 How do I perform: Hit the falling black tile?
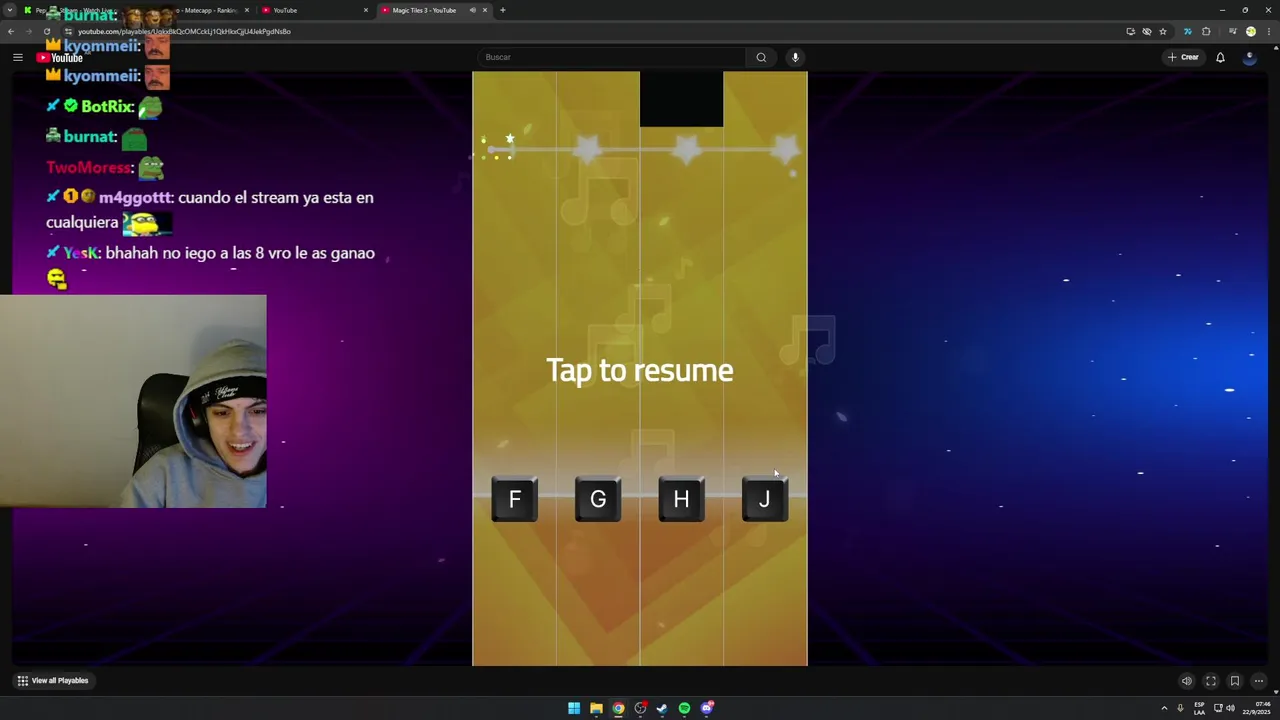tap(681, 99)
